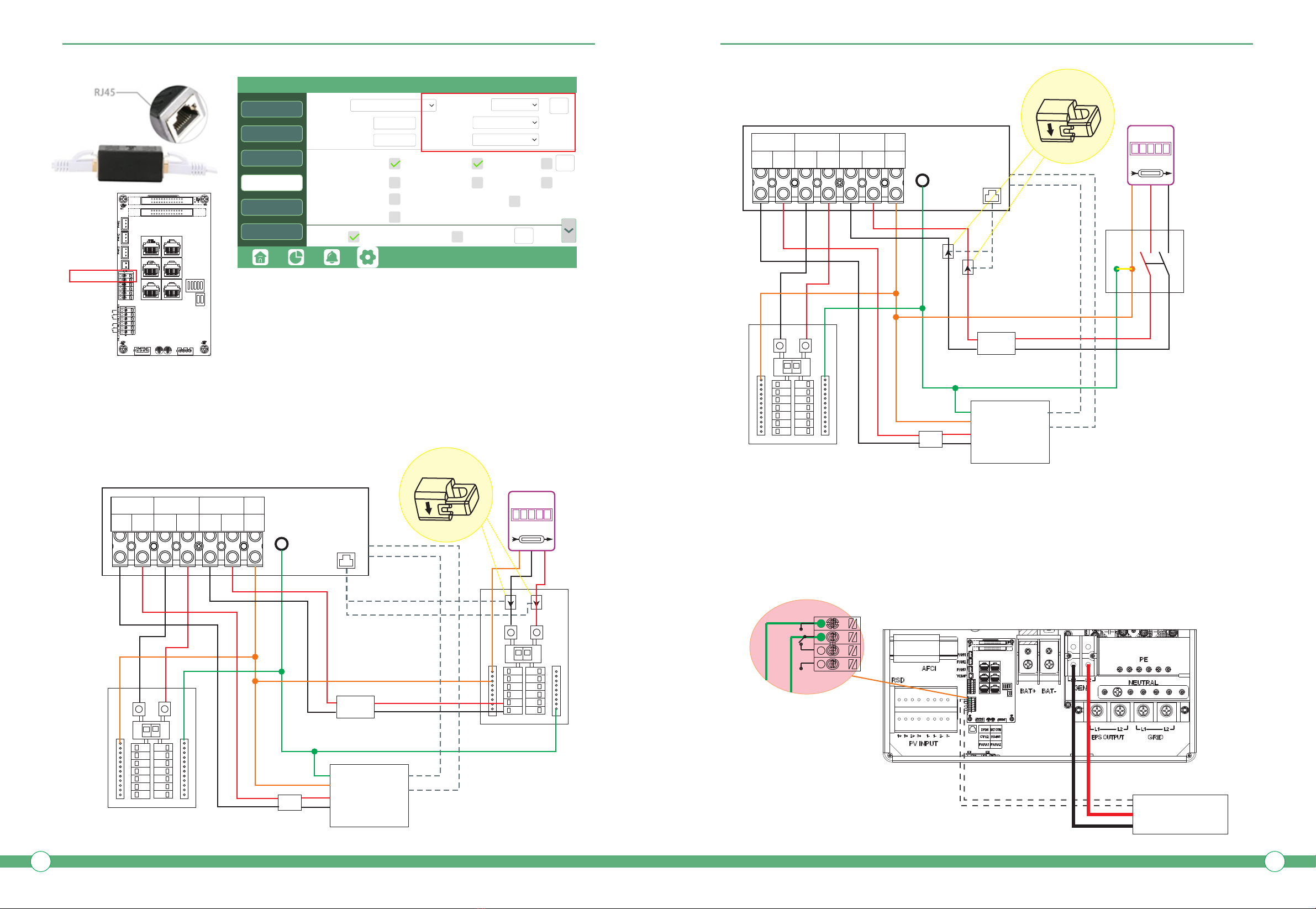1316x909 pixels.
Task: Click the NEUTRAL bar label
Action: pyautogui.click(x=1143, y=683)
